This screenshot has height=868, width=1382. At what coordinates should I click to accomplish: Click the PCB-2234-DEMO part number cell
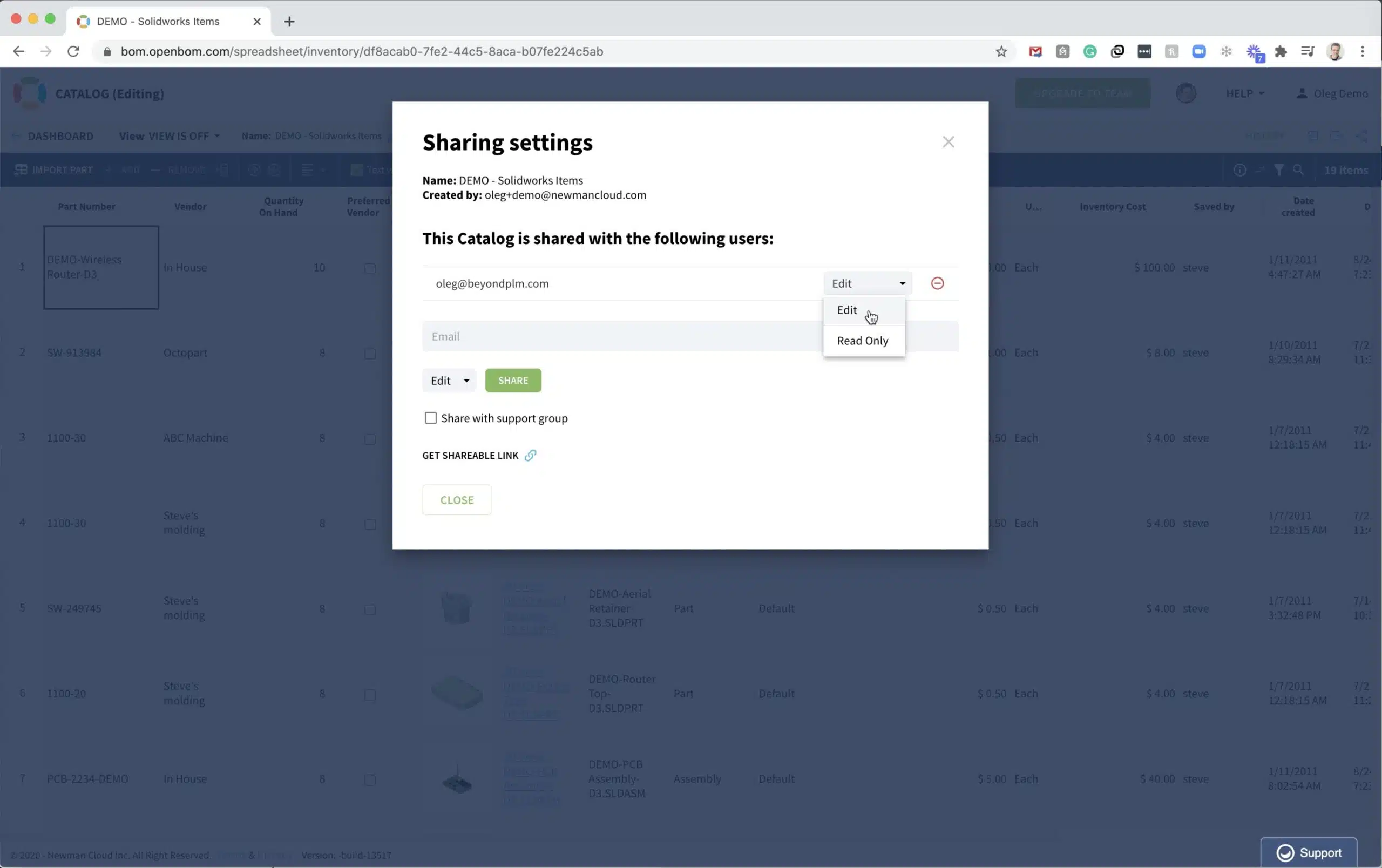pyautogui.click(x=87, y=779)
